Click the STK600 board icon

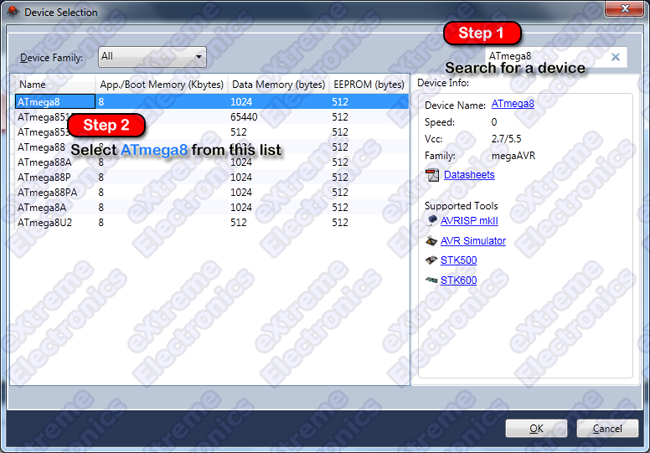(x=432, y=280)
